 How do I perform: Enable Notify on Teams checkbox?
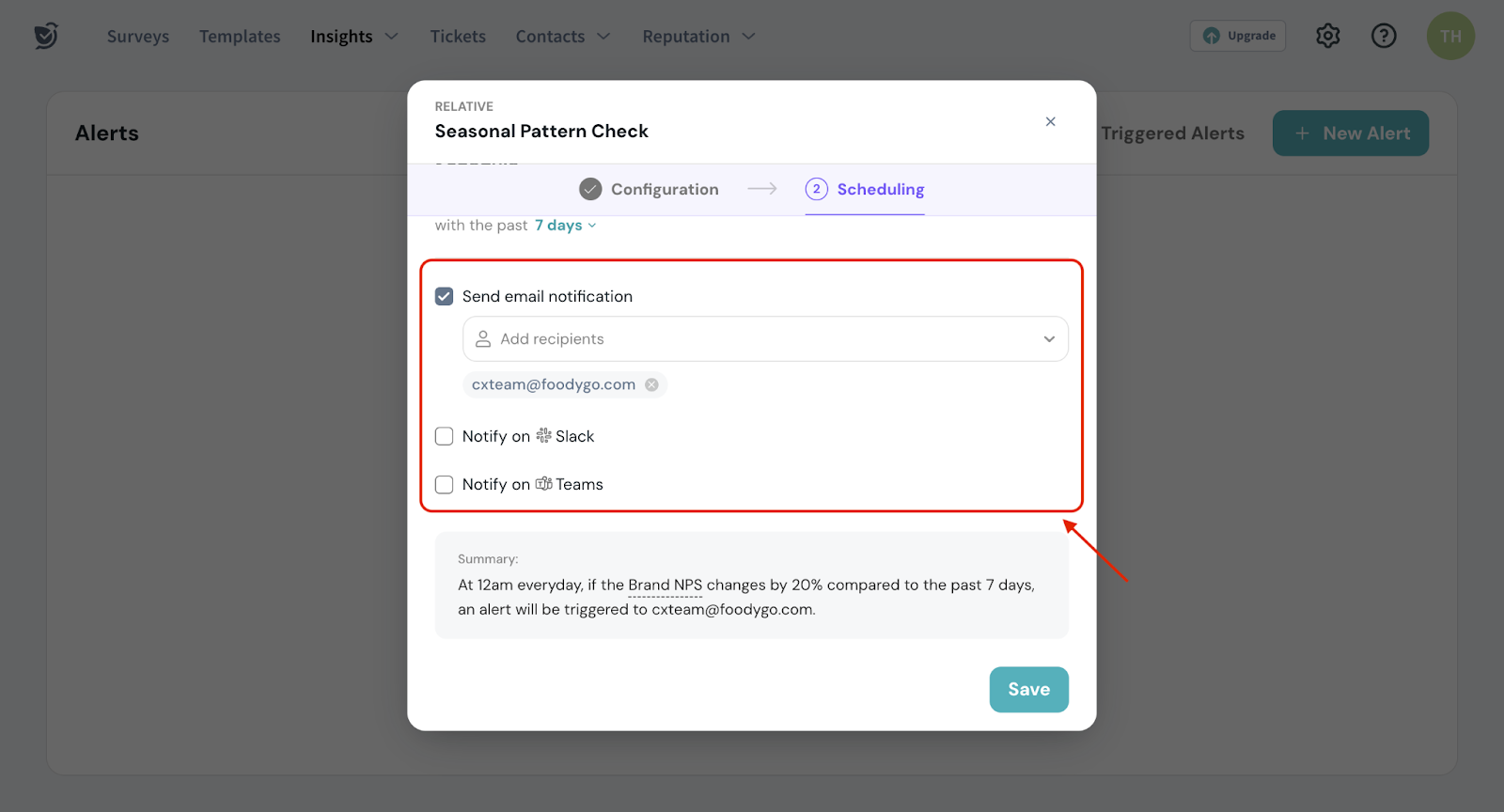[445, 484]
